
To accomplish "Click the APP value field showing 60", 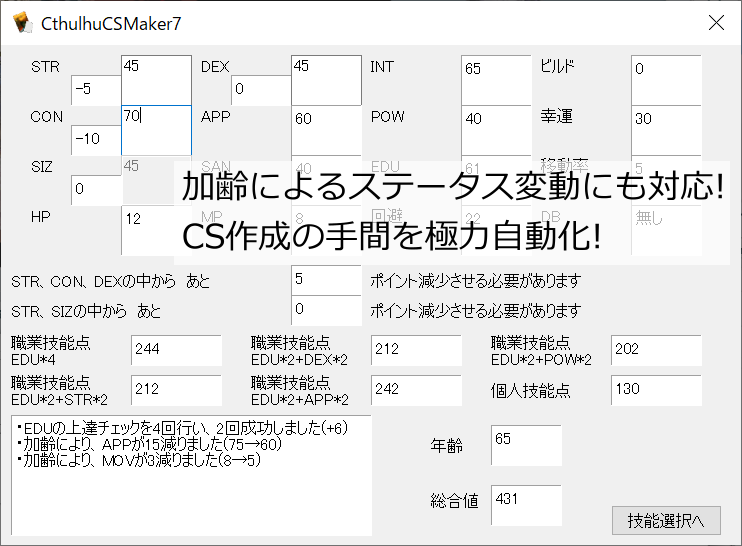I will pos(327,130).
